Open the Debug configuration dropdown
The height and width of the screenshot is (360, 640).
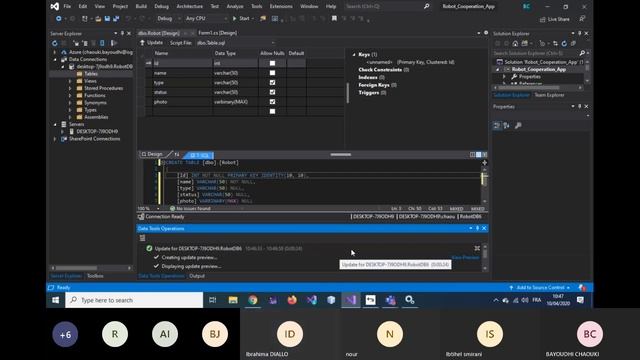click(168, 19)
